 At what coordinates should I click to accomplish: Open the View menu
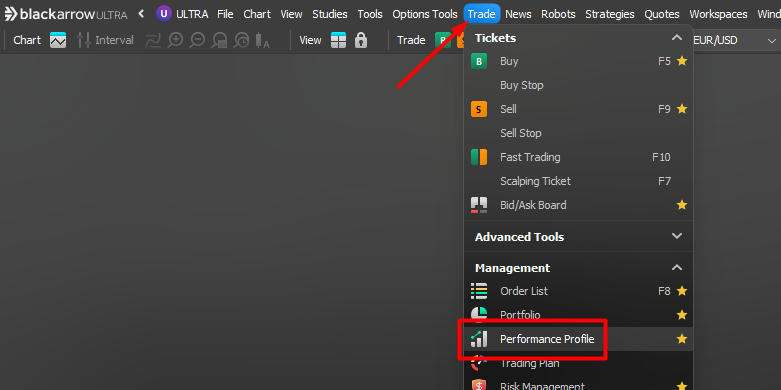coord(291,14)
